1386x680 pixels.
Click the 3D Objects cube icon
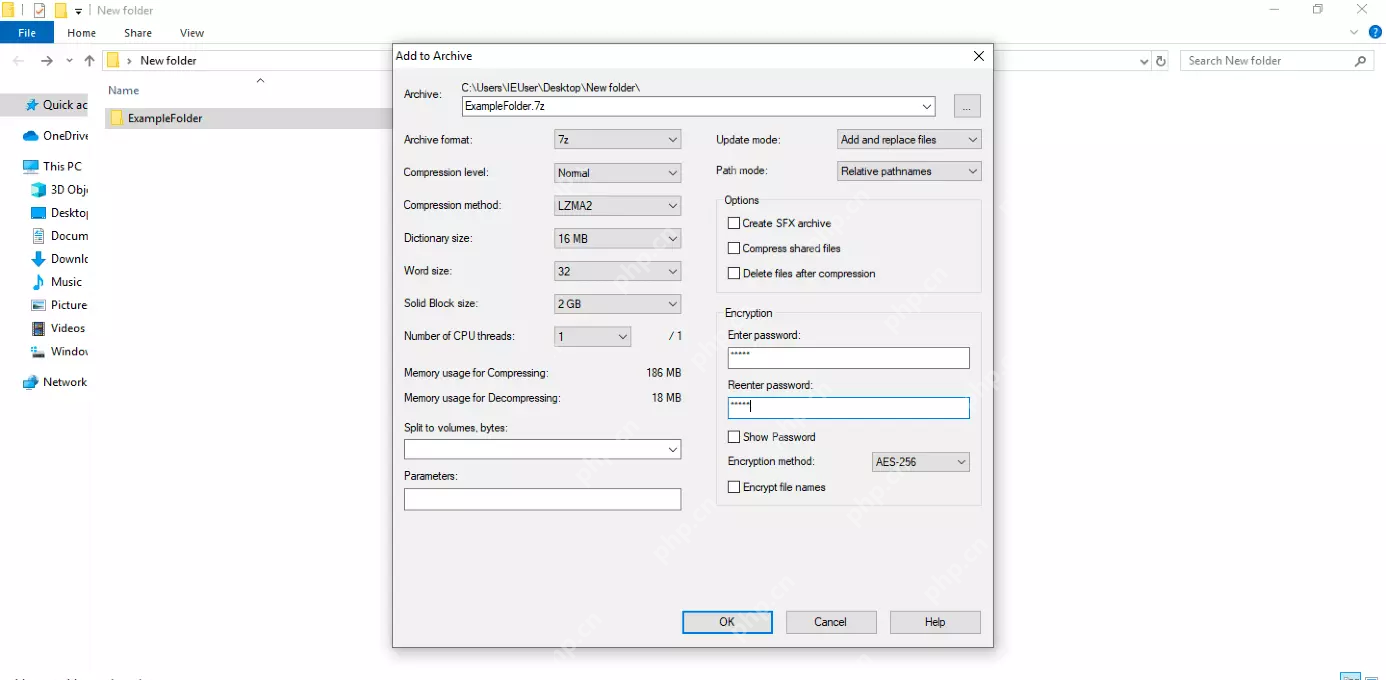tap(39, 190)
